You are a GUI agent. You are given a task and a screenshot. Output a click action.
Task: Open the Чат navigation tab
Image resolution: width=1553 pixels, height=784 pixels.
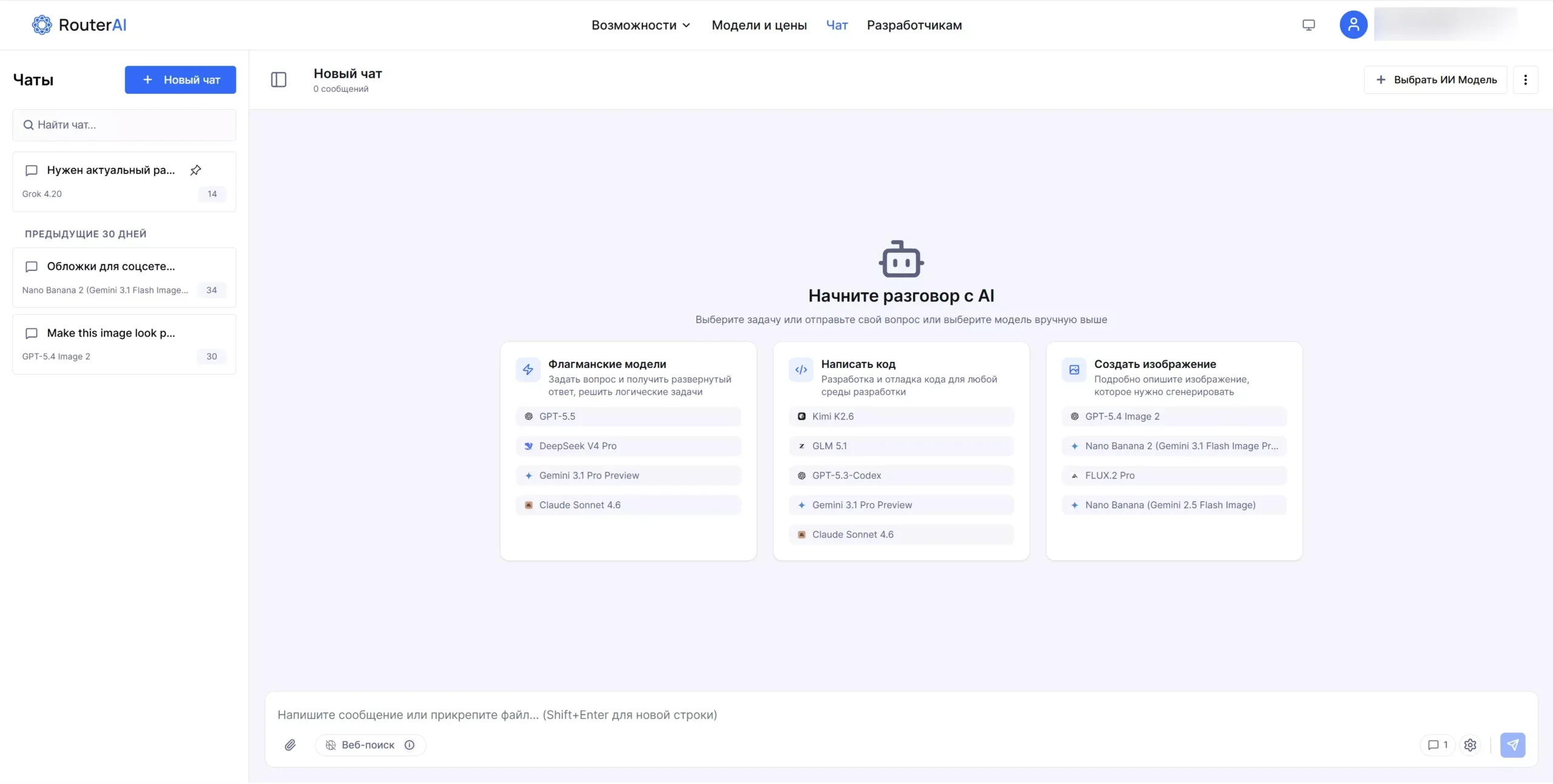pyautogui.click(x=837, y=25)
